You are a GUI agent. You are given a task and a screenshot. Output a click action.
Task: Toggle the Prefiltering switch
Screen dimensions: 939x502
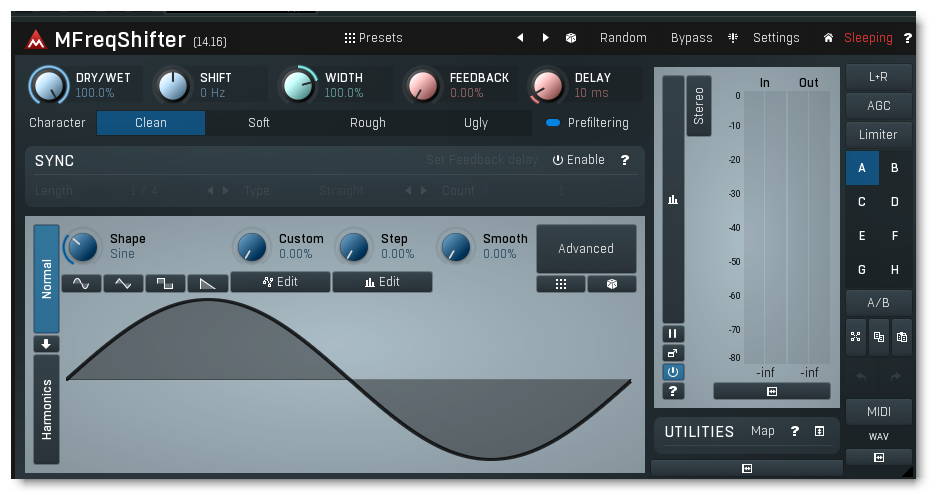[553, 123]
